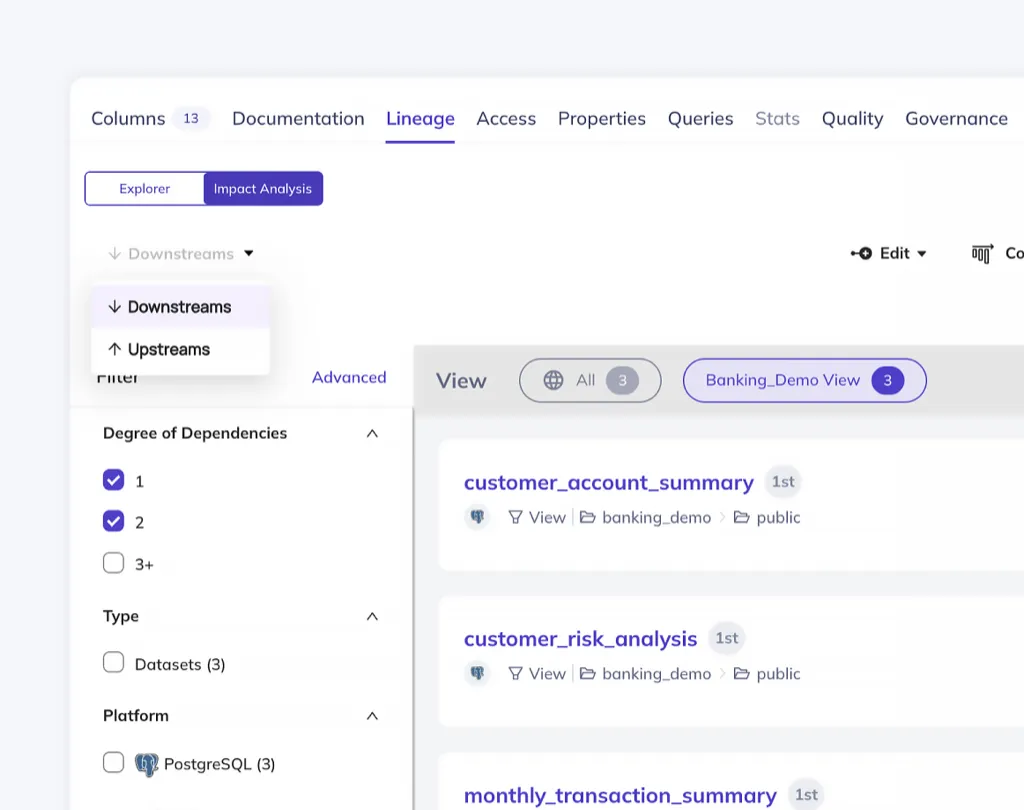
Task: Uncheck degree of dependencies 1
Action: click(114, 481)
